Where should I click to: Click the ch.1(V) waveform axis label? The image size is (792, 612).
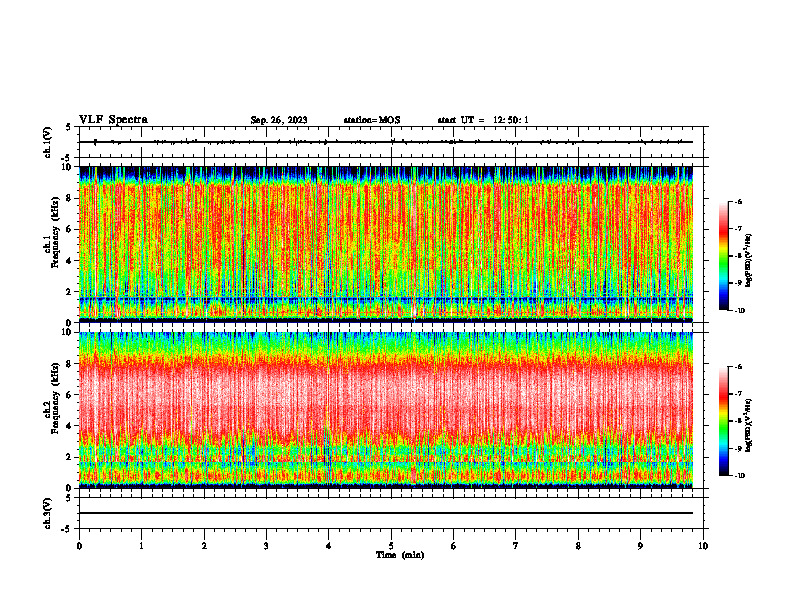click(x=48, y=142)
